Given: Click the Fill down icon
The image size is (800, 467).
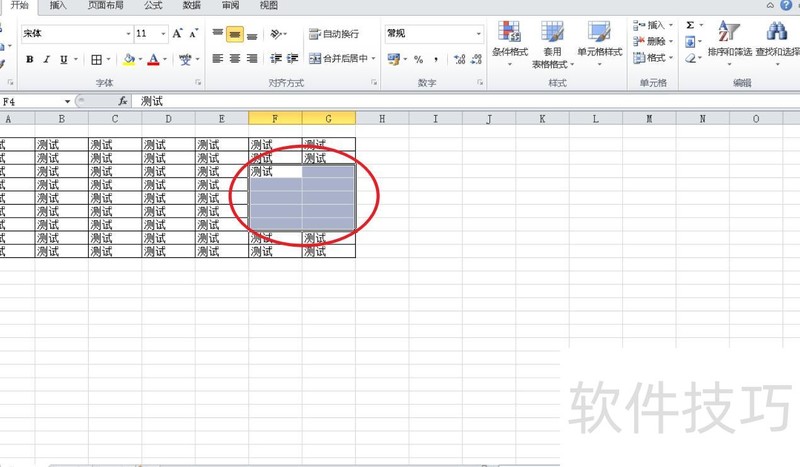Looking at the screenshot, I should pos(690,41).
